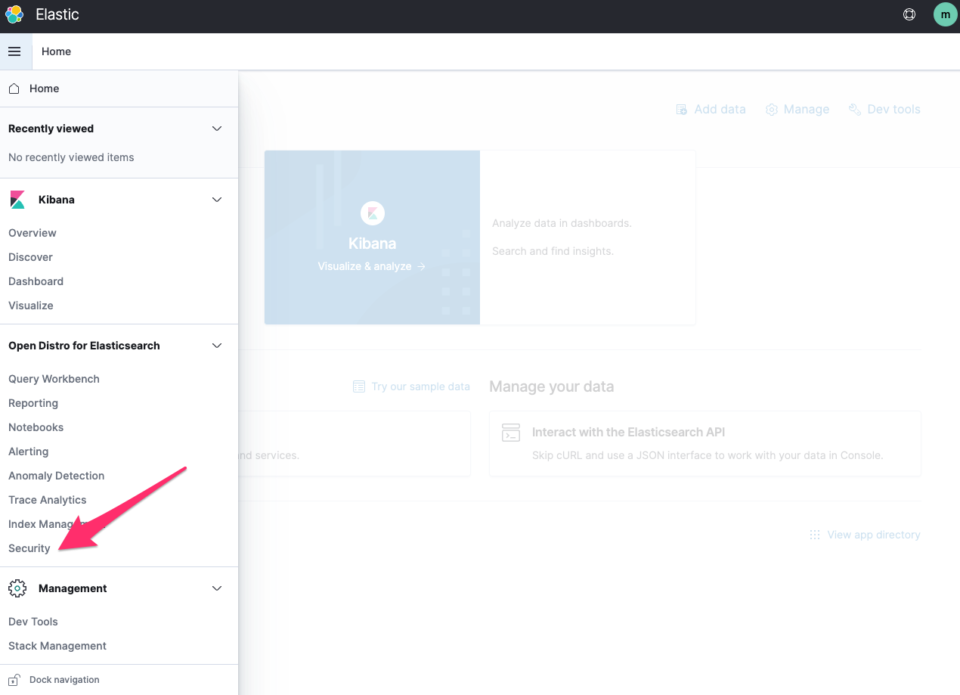Click the Kibana logo in sidebar
This screenshot has height=695, width=960.
[x=17, y=200]
